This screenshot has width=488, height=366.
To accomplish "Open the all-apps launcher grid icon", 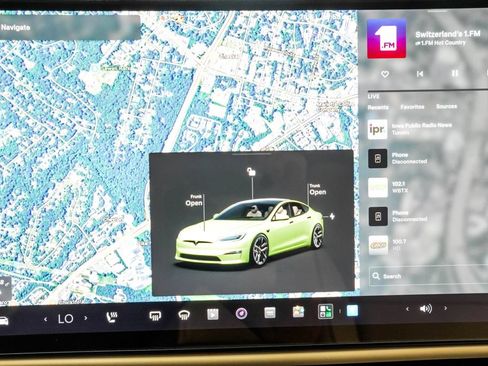I will point(325,312).
